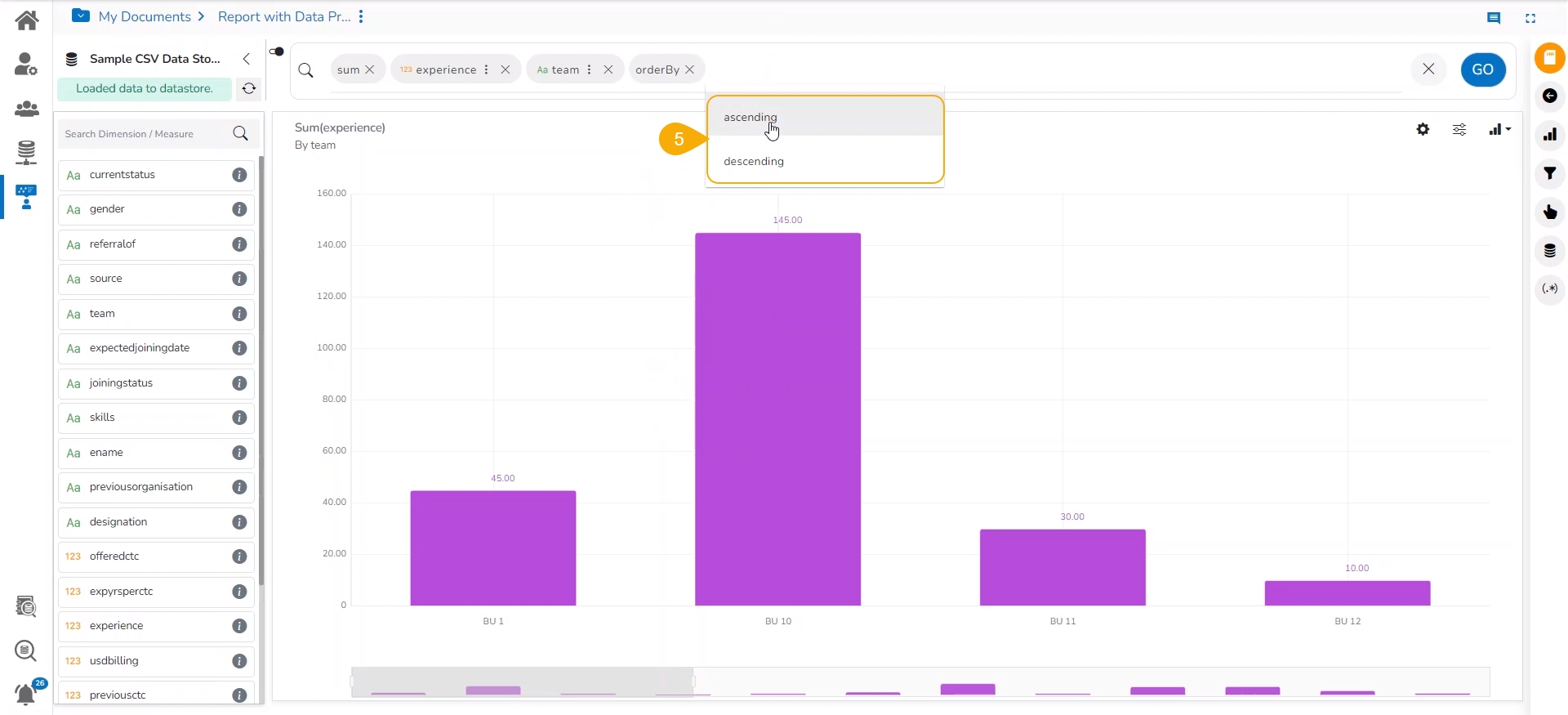The image size is (1568, 715).
Task: Open options kebab on team chip
Action: 590,69
